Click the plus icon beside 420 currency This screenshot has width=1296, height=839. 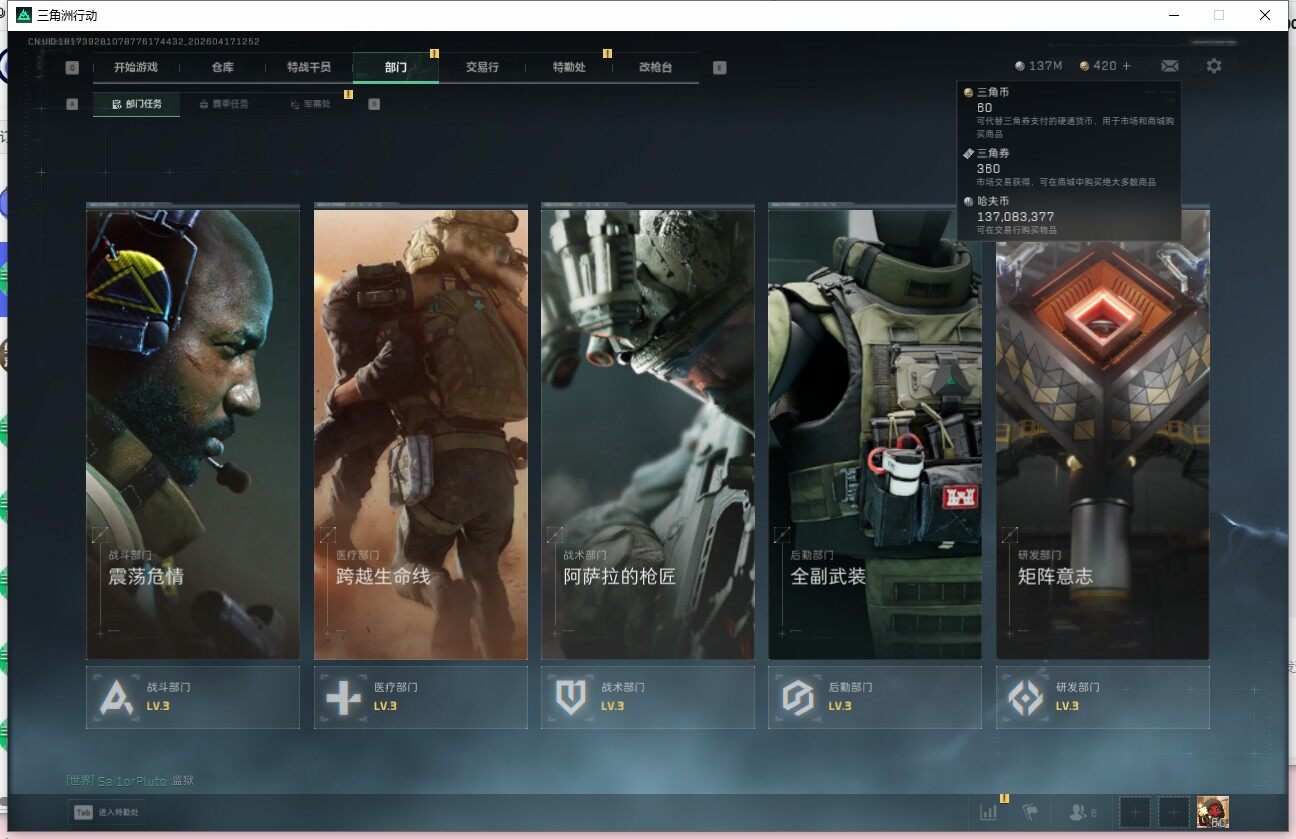tap(1127, 66)
